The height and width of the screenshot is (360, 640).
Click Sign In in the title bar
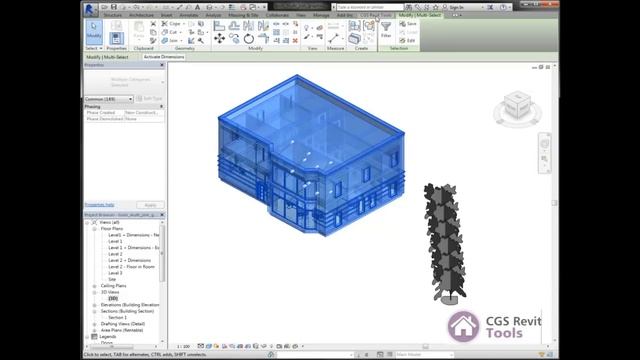click(x=456, y=7)
